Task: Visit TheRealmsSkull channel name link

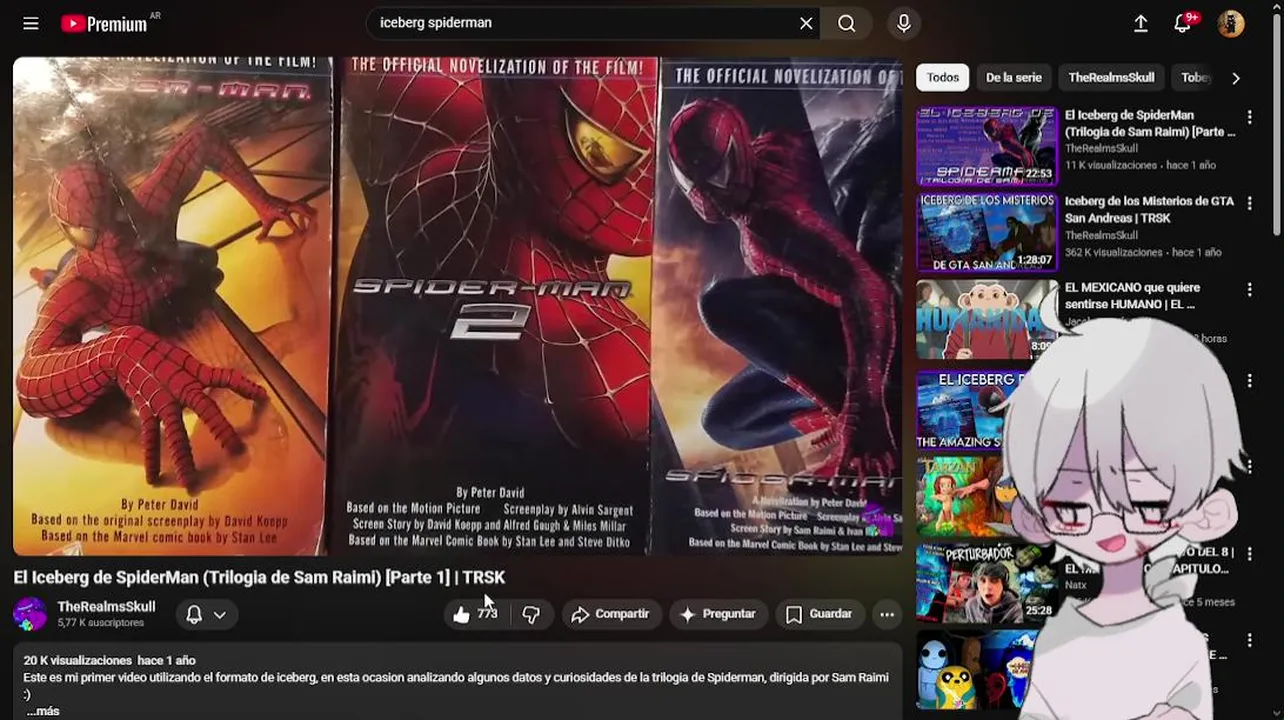Action: [106, 607]
